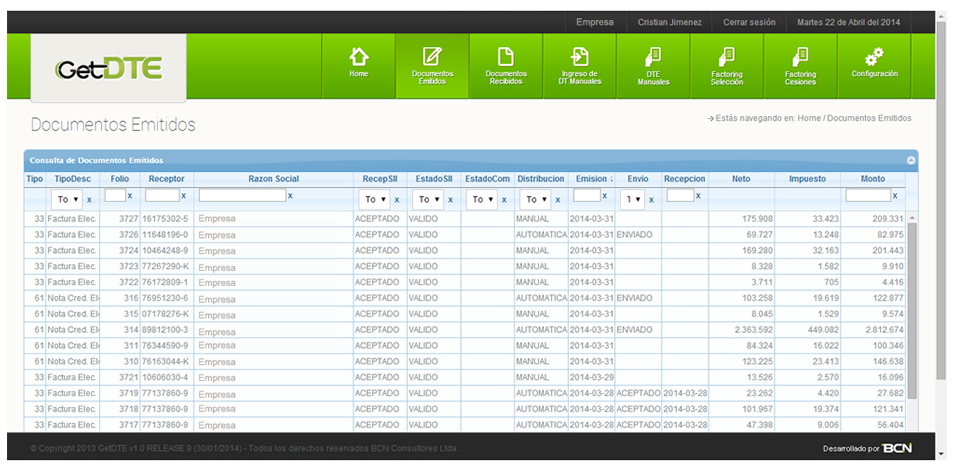Sort the table by Emision column header

coord(593,179)
